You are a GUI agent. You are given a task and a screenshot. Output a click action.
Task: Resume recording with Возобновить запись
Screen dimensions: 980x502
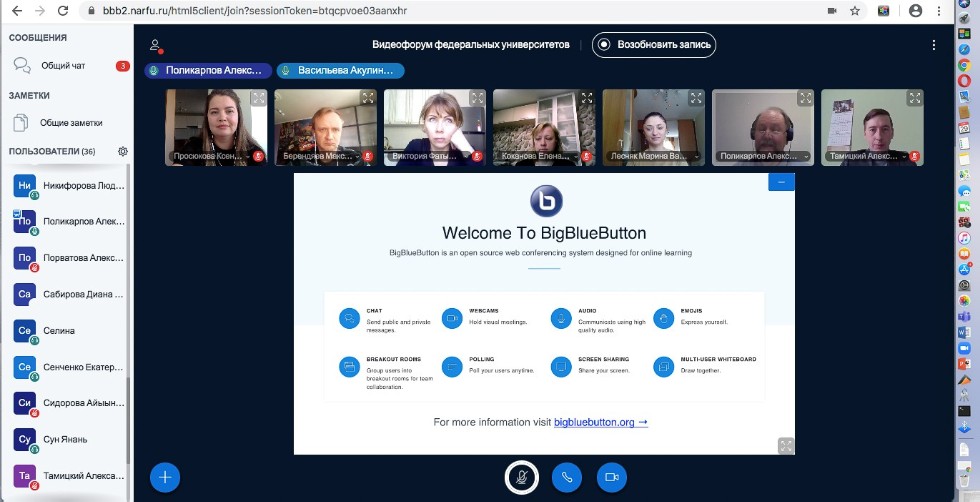[x=654, y=44]
